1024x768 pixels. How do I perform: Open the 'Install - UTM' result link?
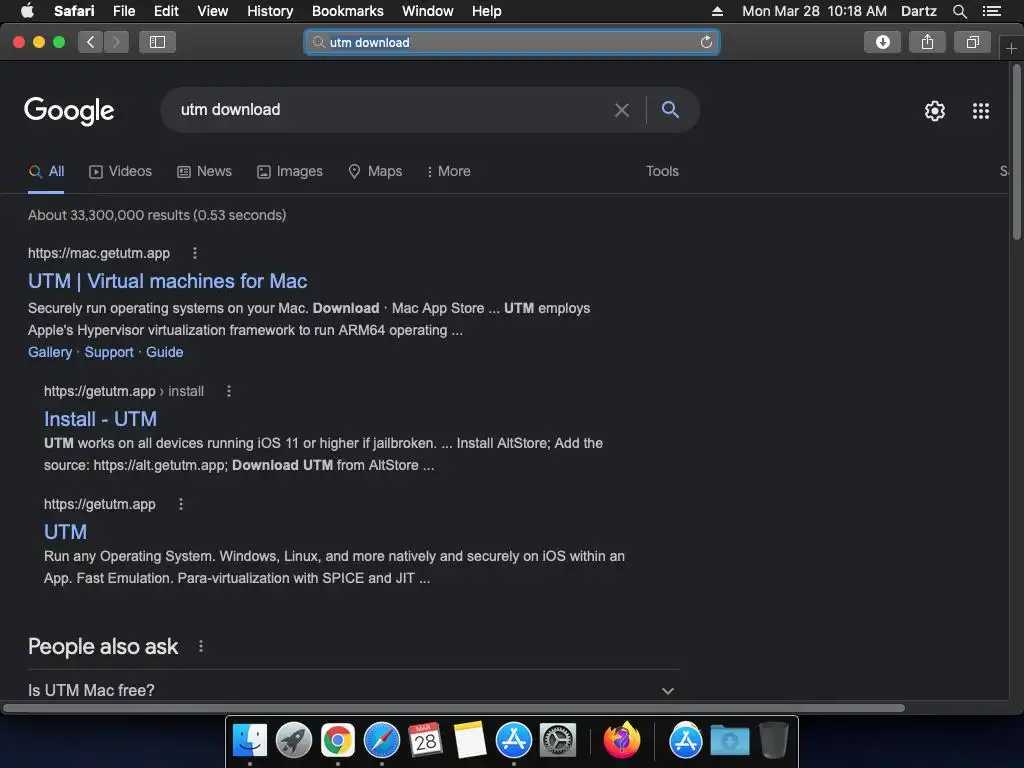(x=100, y=419)
